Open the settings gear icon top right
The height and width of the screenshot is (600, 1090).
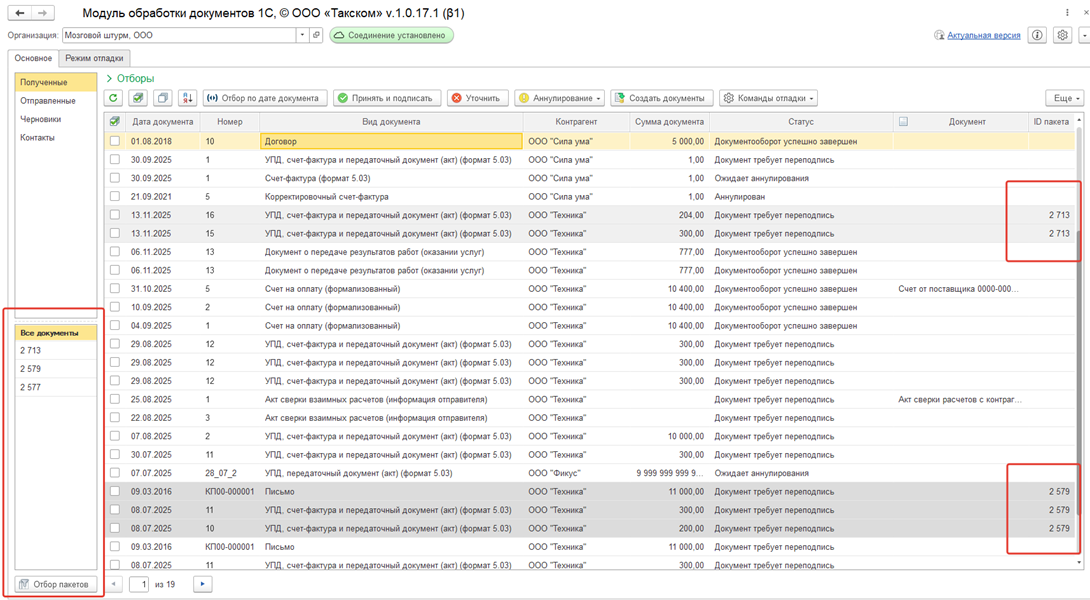point(1062,35)
